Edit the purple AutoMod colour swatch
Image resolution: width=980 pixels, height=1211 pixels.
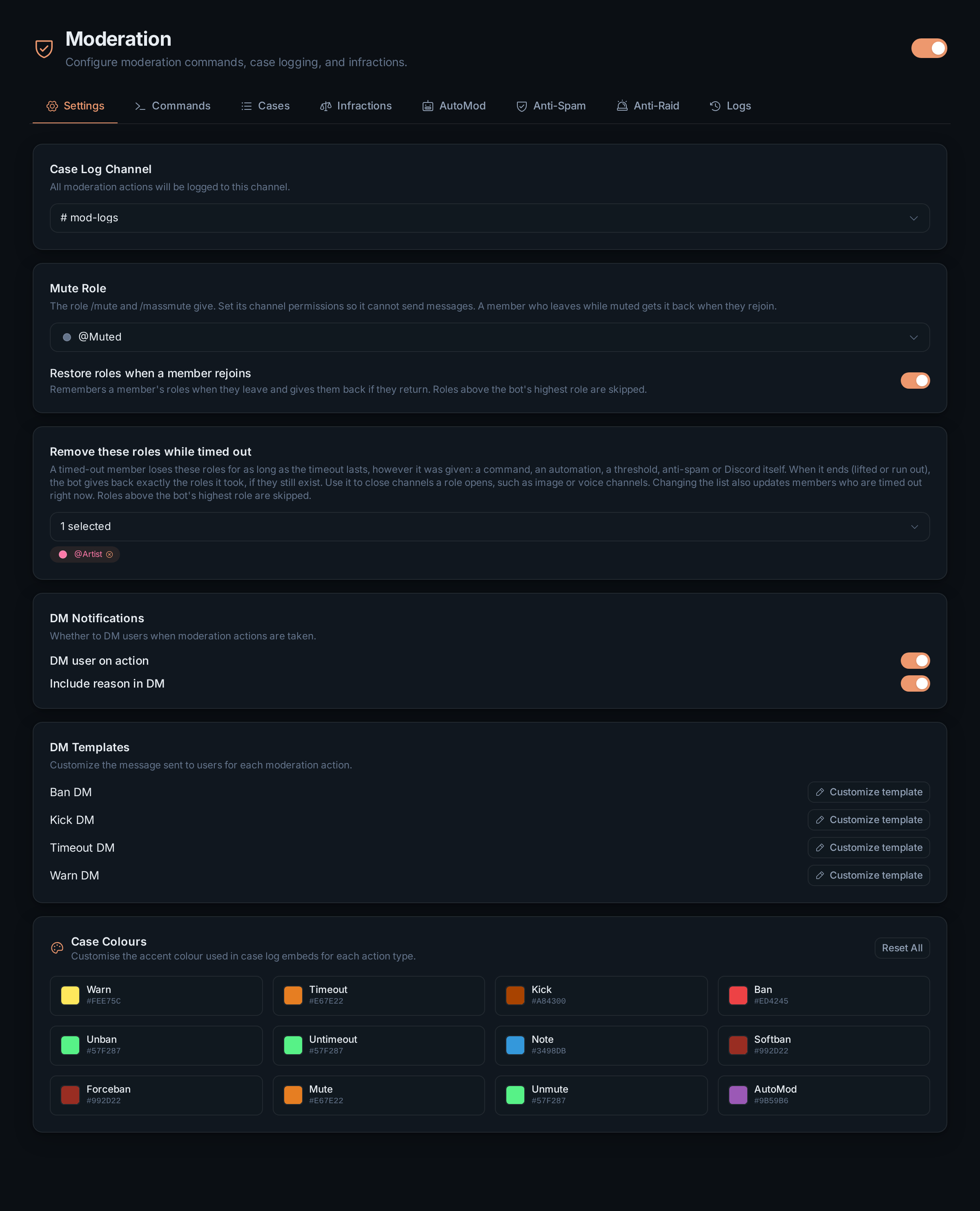click(x=738, y=1095)
